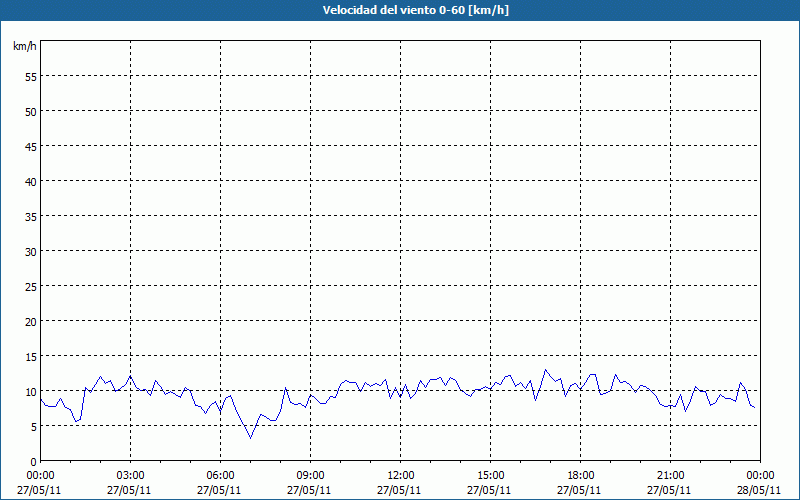The image size is (800, 500).
Task: Pick the "21:00" x-axis label
Action: click(670, 476)
